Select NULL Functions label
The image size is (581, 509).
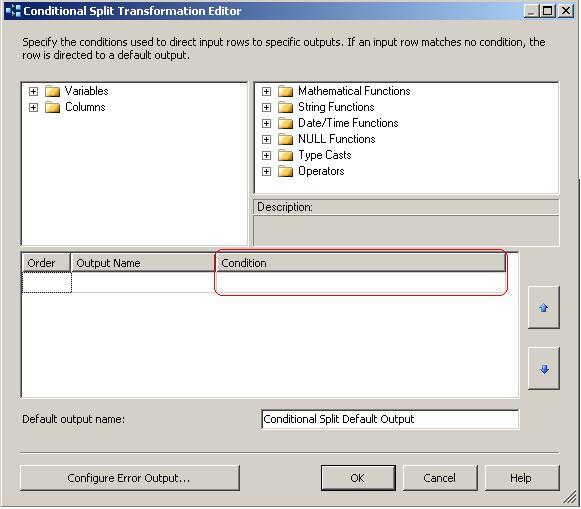point(336,139)
